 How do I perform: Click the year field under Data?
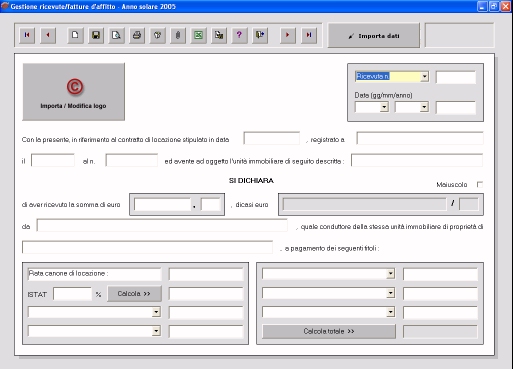click(456, 108)
